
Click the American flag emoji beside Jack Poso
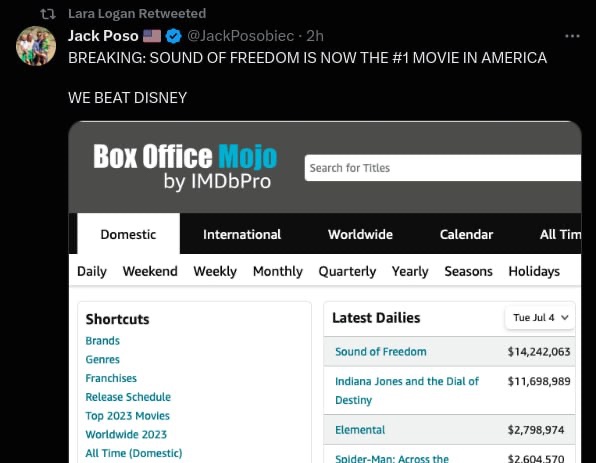pos(152,36)
